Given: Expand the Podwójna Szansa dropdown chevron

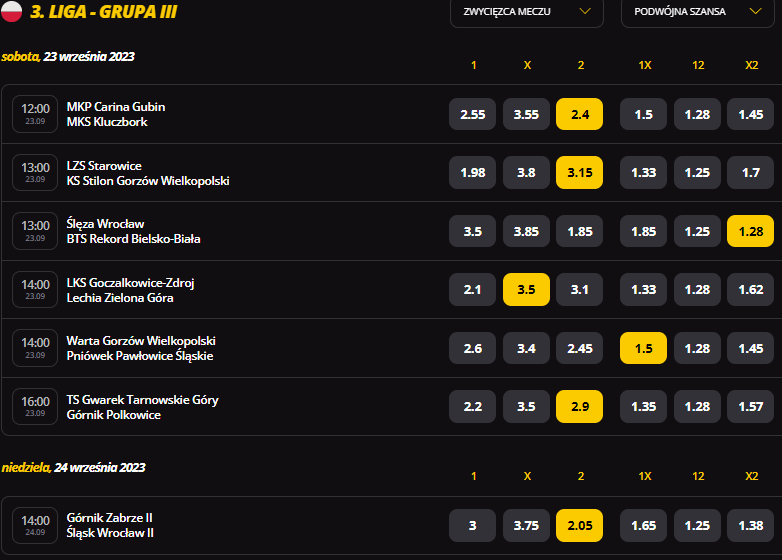Looking at the screenshot, I should tap(756, 11).
